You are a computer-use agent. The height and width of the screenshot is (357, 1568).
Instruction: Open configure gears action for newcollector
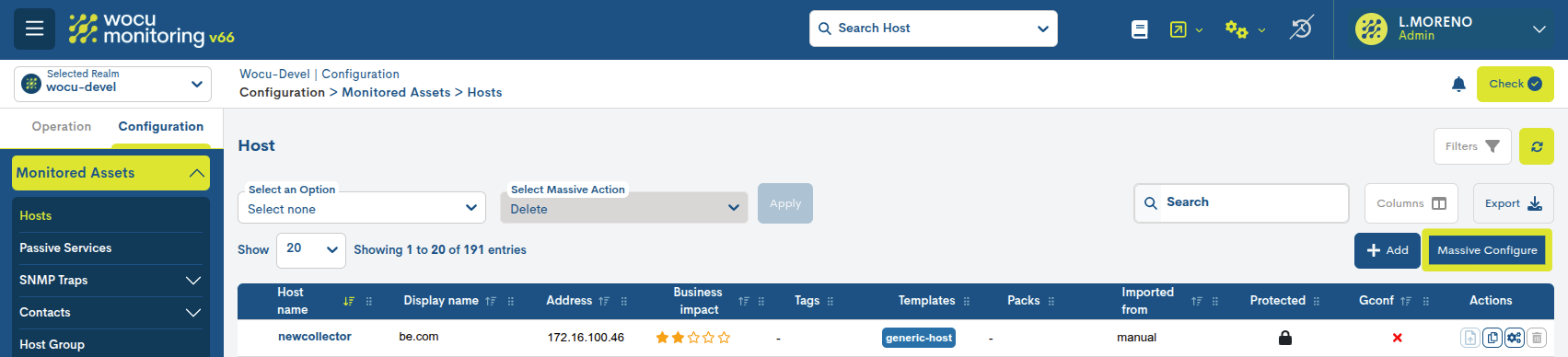[1515, 338]
